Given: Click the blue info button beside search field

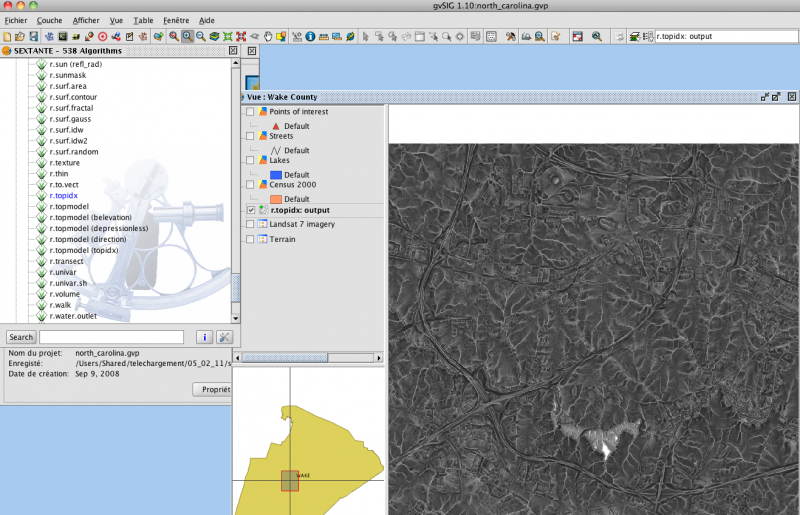Looking at the screenshot, I should (203, 337).
